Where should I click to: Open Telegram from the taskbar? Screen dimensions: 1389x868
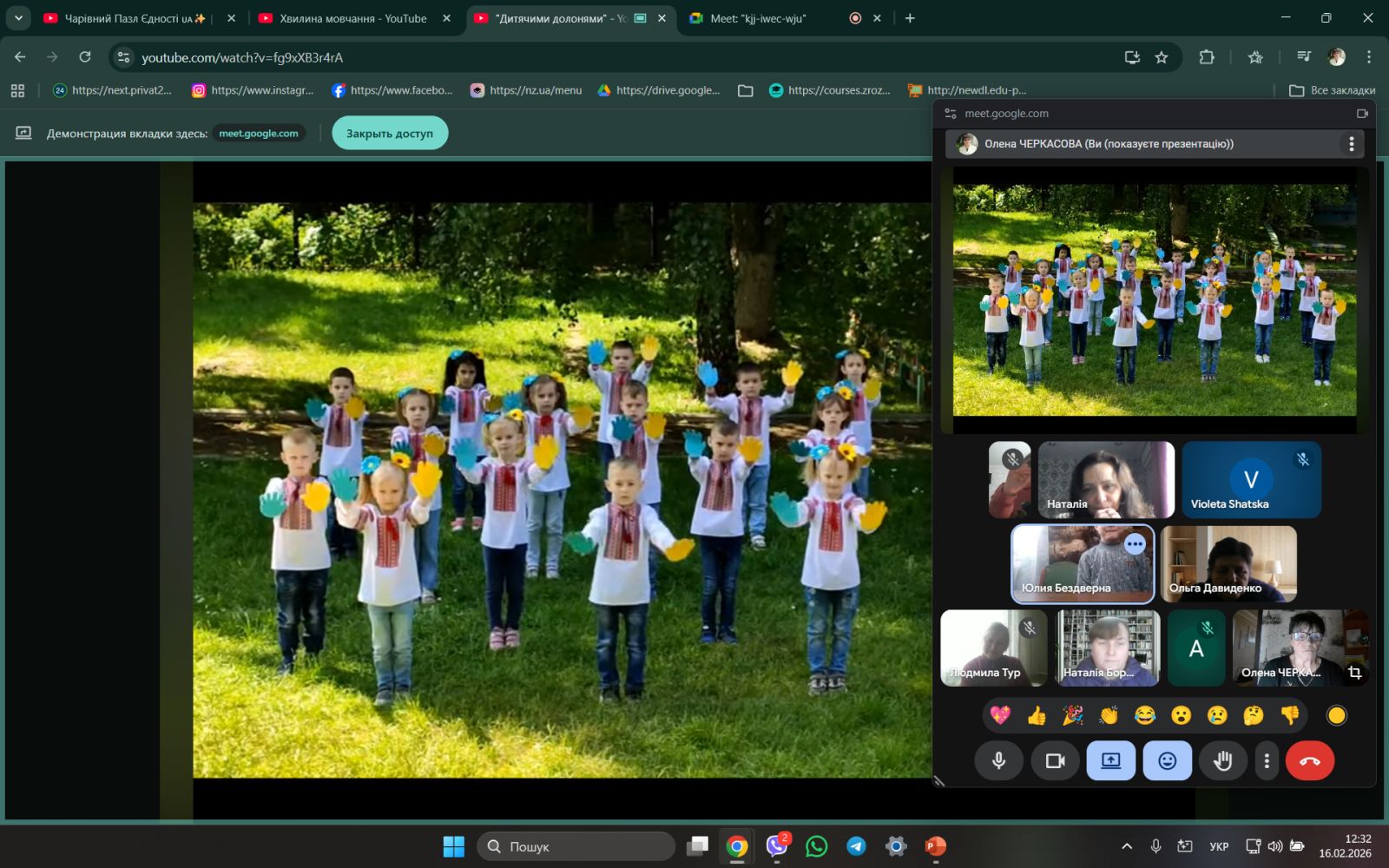point(856,846)
